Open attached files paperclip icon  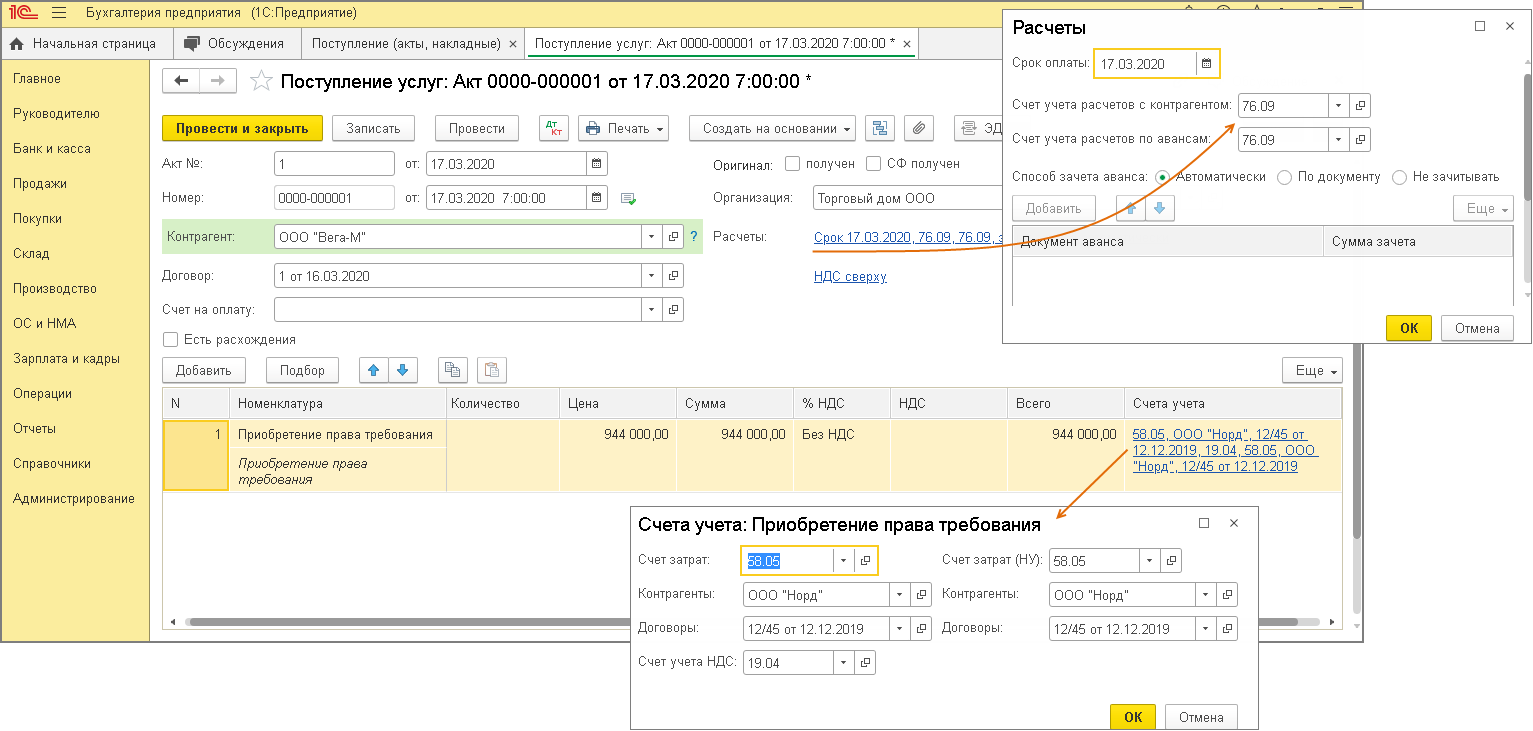(918, 128)
